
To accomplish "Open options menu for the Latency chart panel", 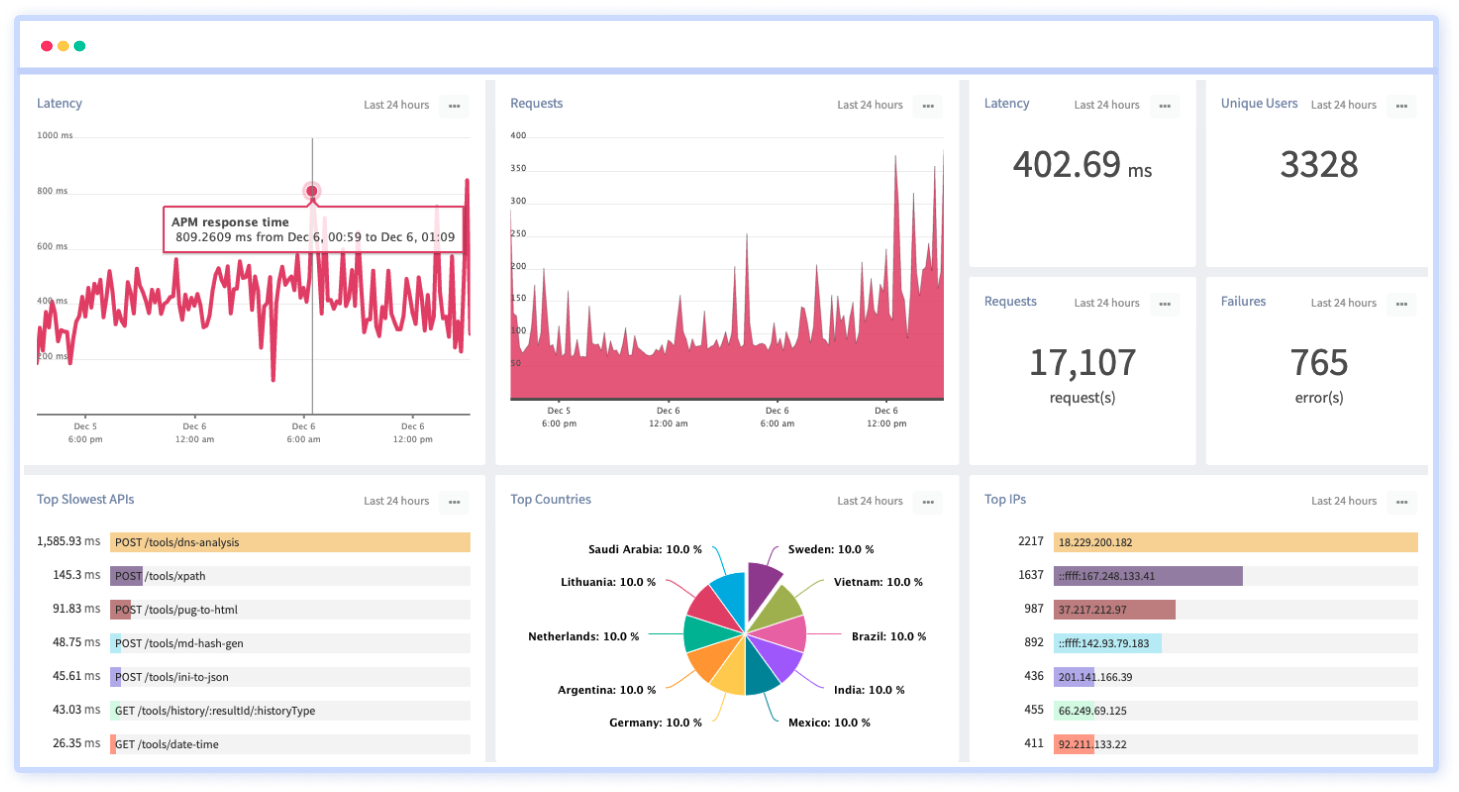I will [455, 106].
